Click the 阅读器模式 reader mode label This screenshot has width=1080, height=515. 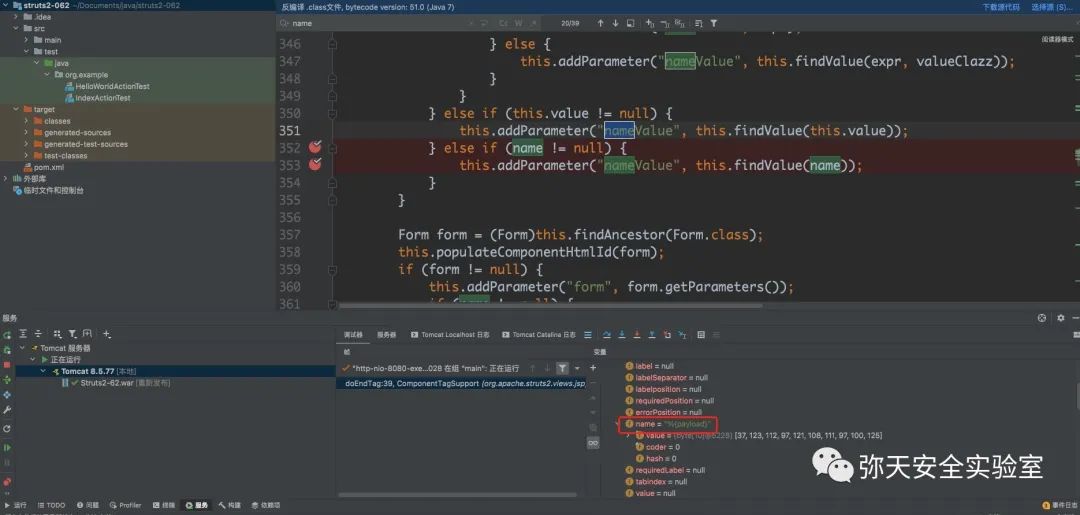[x=1057, y=39]
